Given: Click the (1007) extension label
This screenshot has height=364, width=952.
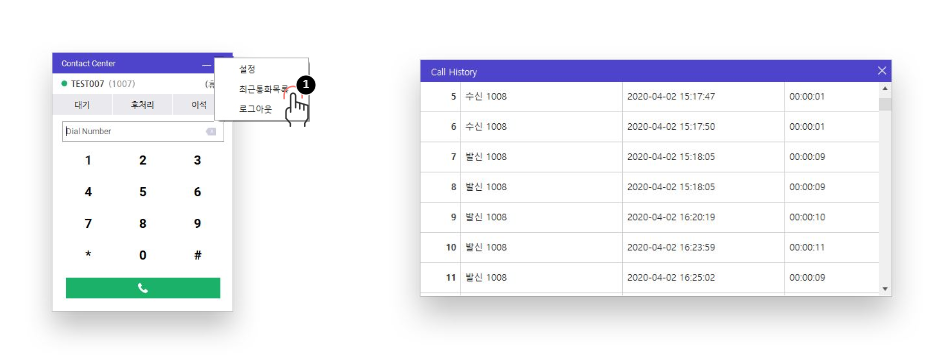Looking at the screenshot, I should tap(121, 84).
